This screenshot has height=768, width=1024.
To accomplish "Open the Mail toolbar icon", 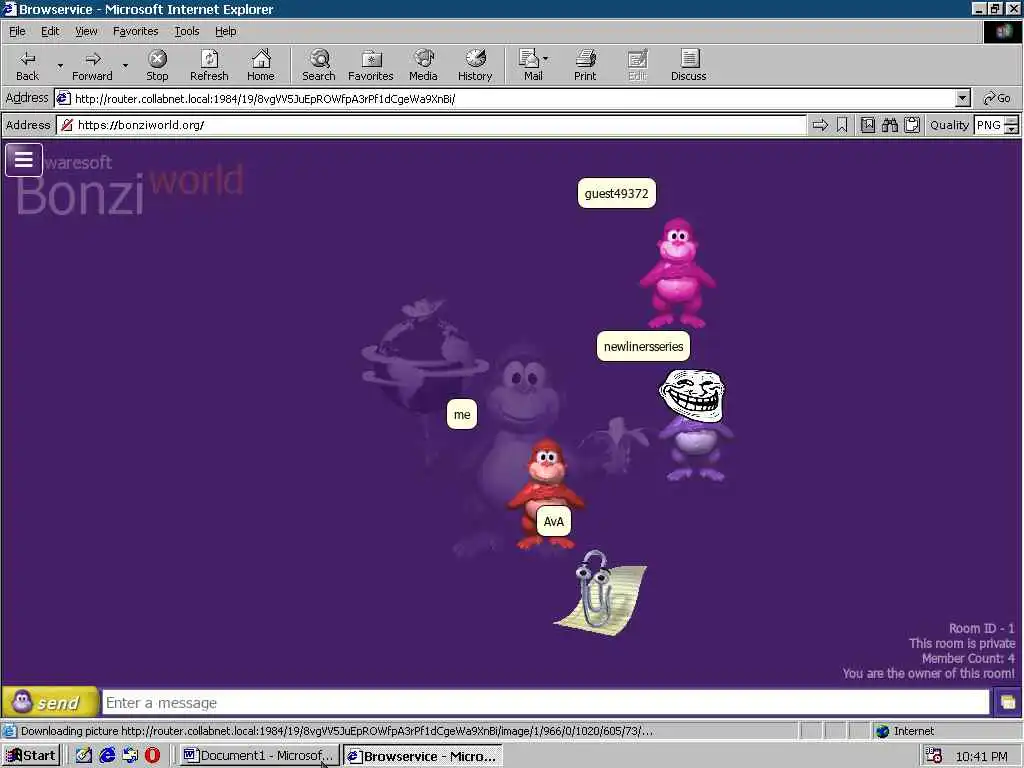I will [x=530, y=65].
